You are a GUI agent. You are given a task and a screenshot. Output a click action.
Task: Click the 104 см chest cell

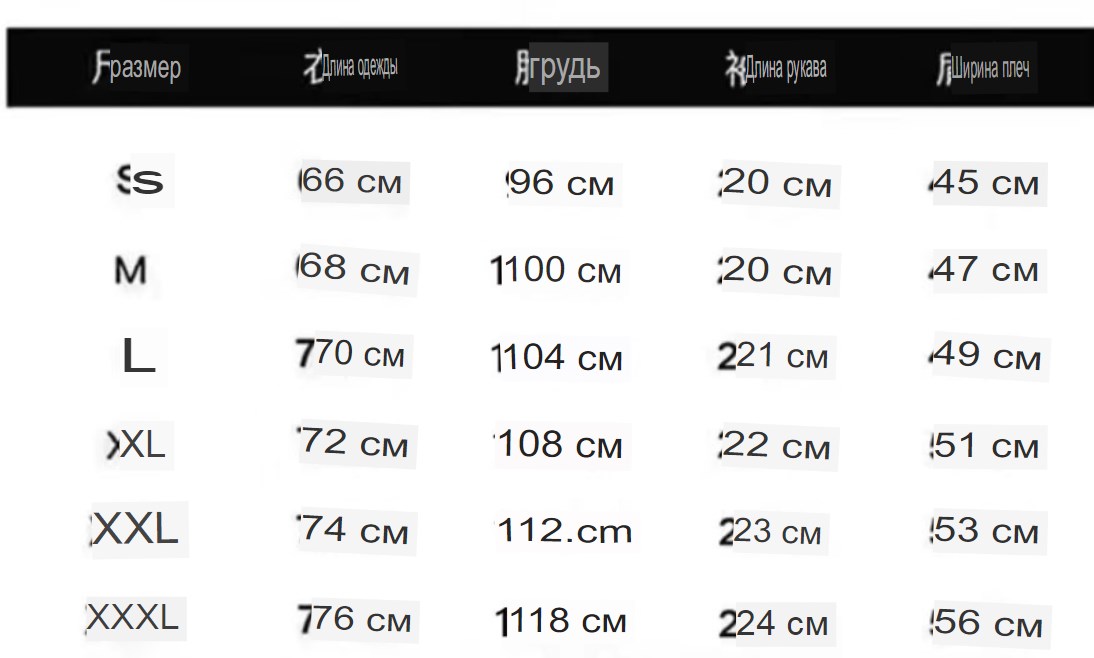(557, 358)
